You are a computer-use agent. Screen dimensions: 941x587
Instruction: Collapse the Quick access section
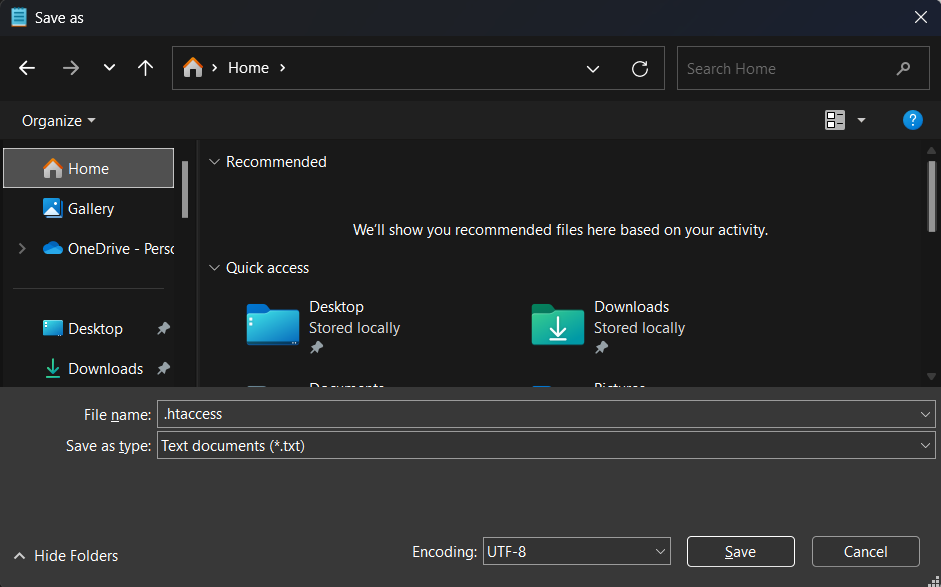click(x=214, y=268)
